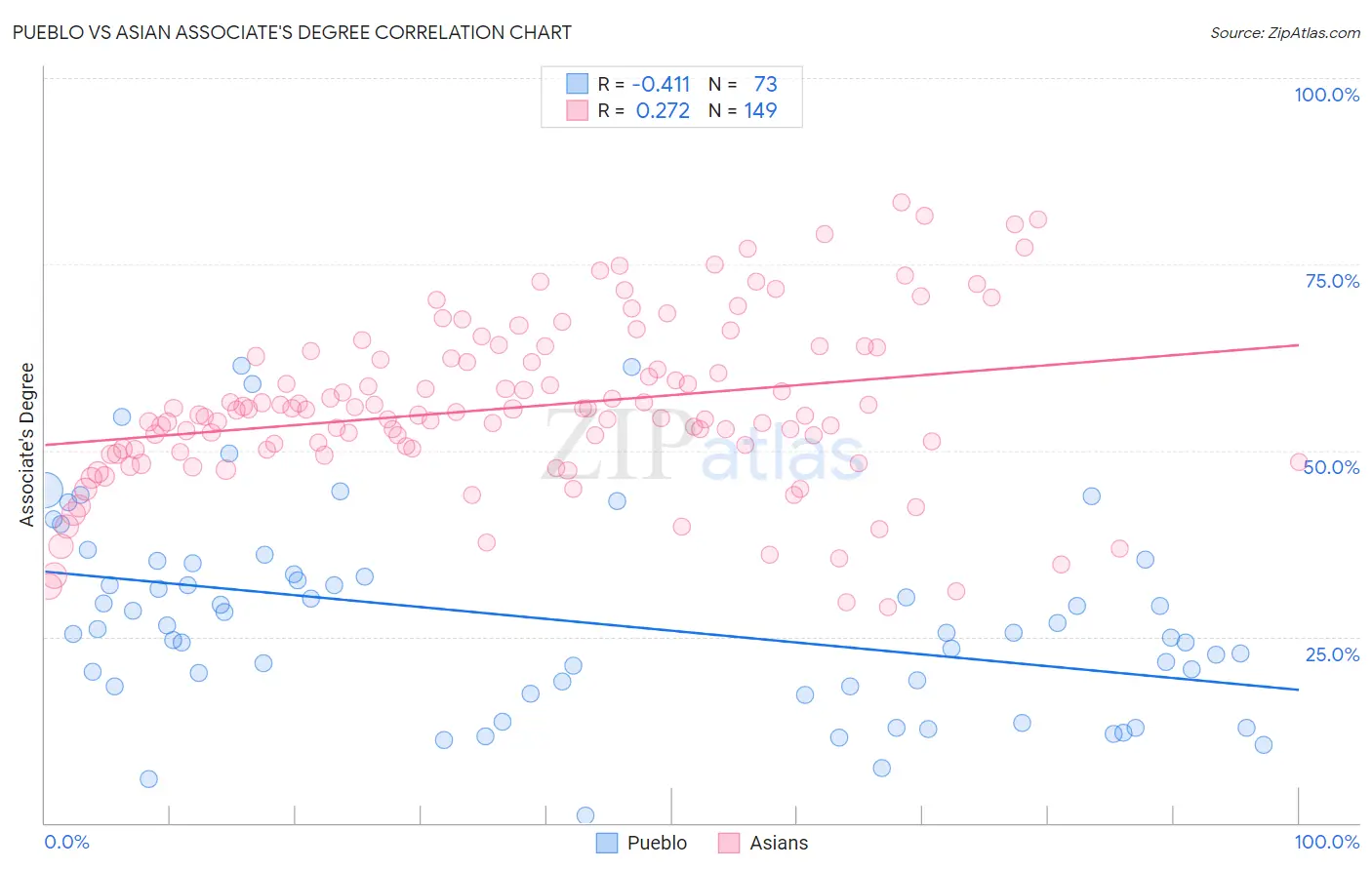Image resolution: width=1372 pixels, height=870 pixels.
Task: Click the Pueblo legend color swatch at bottom
Action: click(607, 843)
